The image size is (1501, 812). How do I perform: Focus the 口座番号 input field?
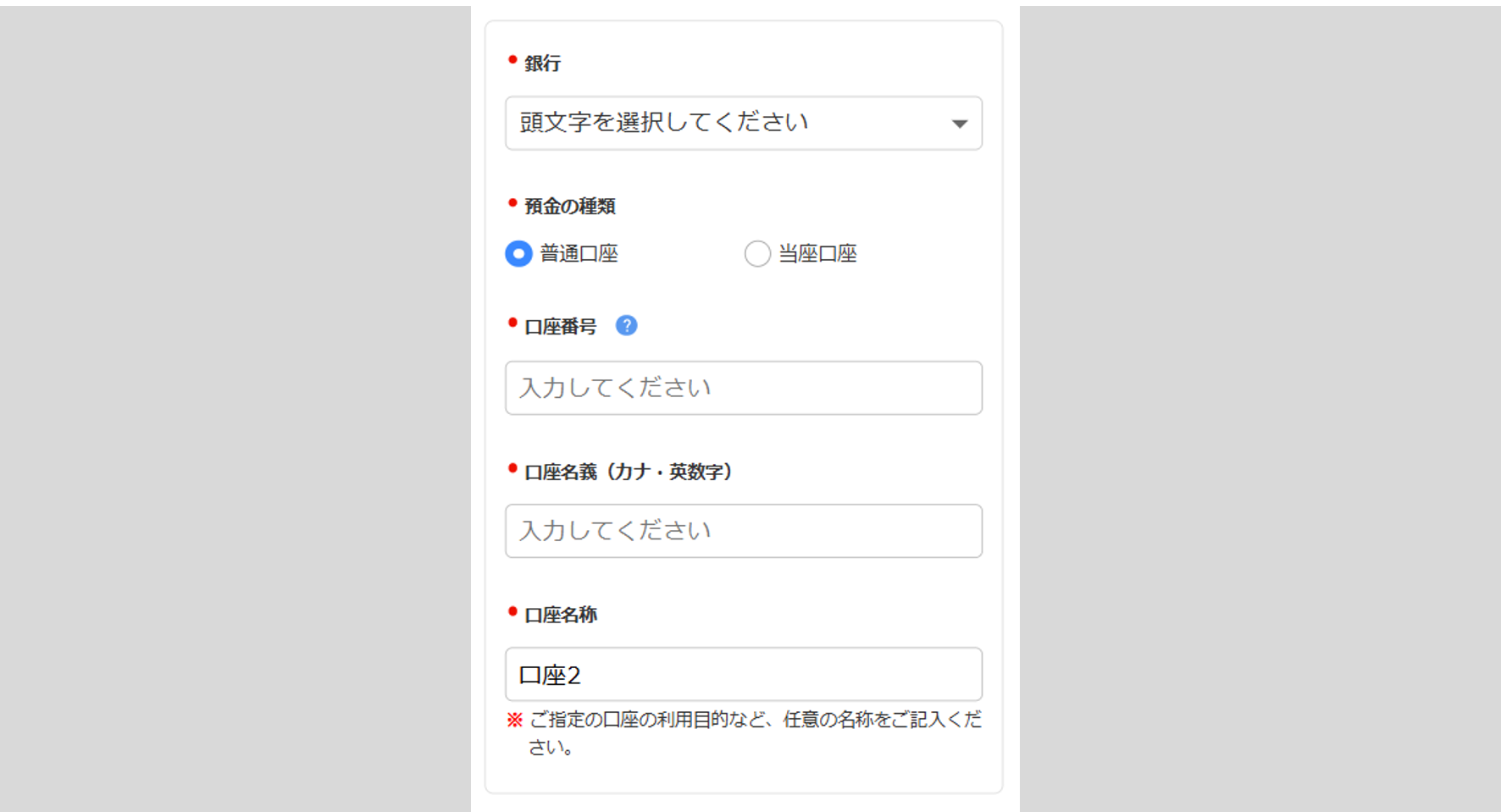(x=743, y=388)
